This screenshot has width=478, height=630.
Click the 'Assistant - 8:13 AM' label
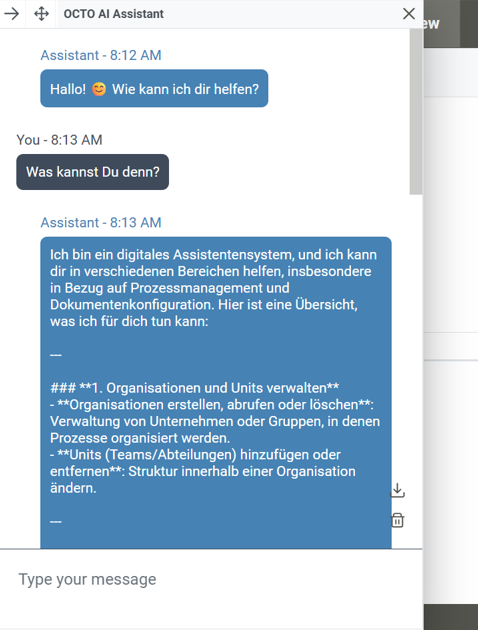101,222
